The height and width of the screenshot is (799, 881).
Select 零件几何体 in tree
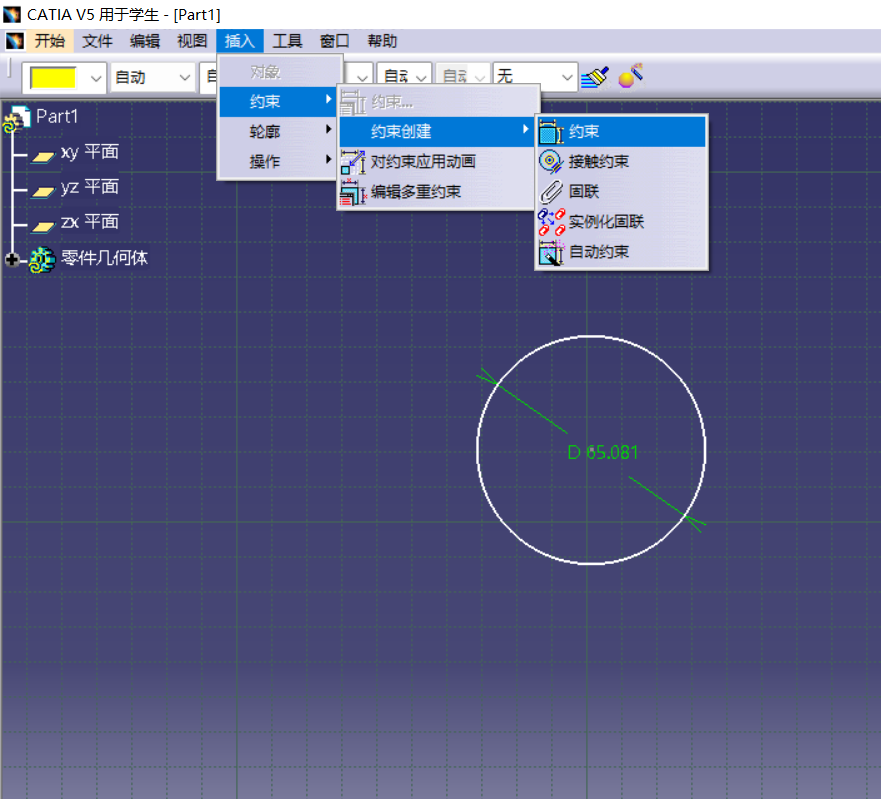coord(105,258)
